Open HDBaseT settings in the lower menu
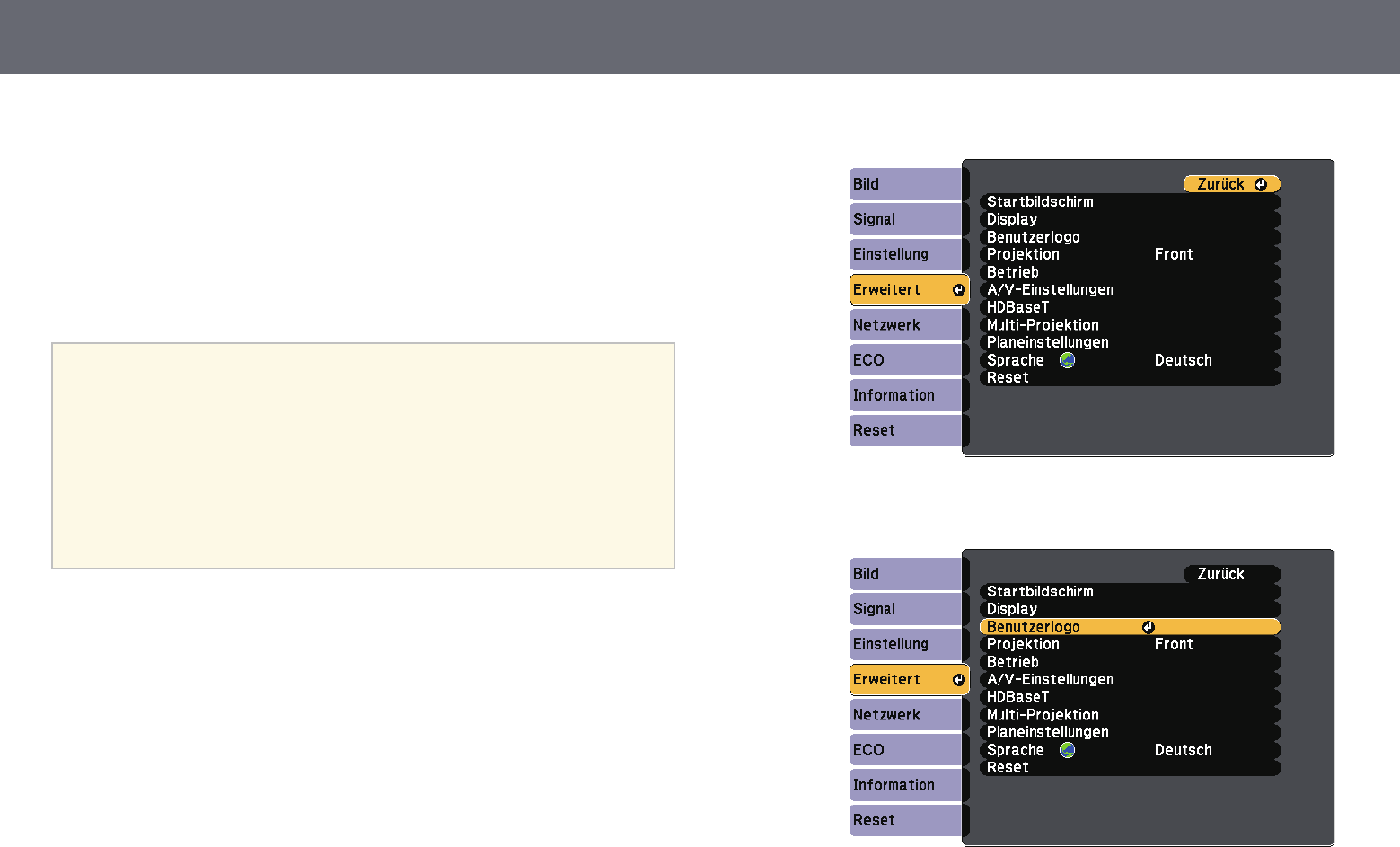The width and height of the screenshot is (1400, 847). [1017, 697]
